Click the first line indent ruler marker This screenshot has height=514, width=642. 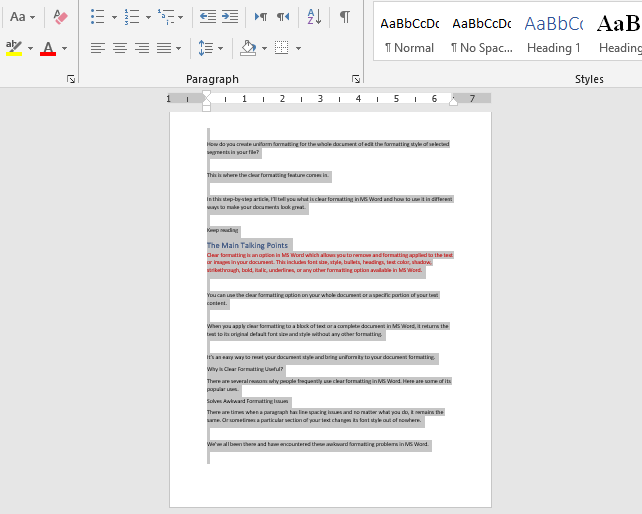206,95
